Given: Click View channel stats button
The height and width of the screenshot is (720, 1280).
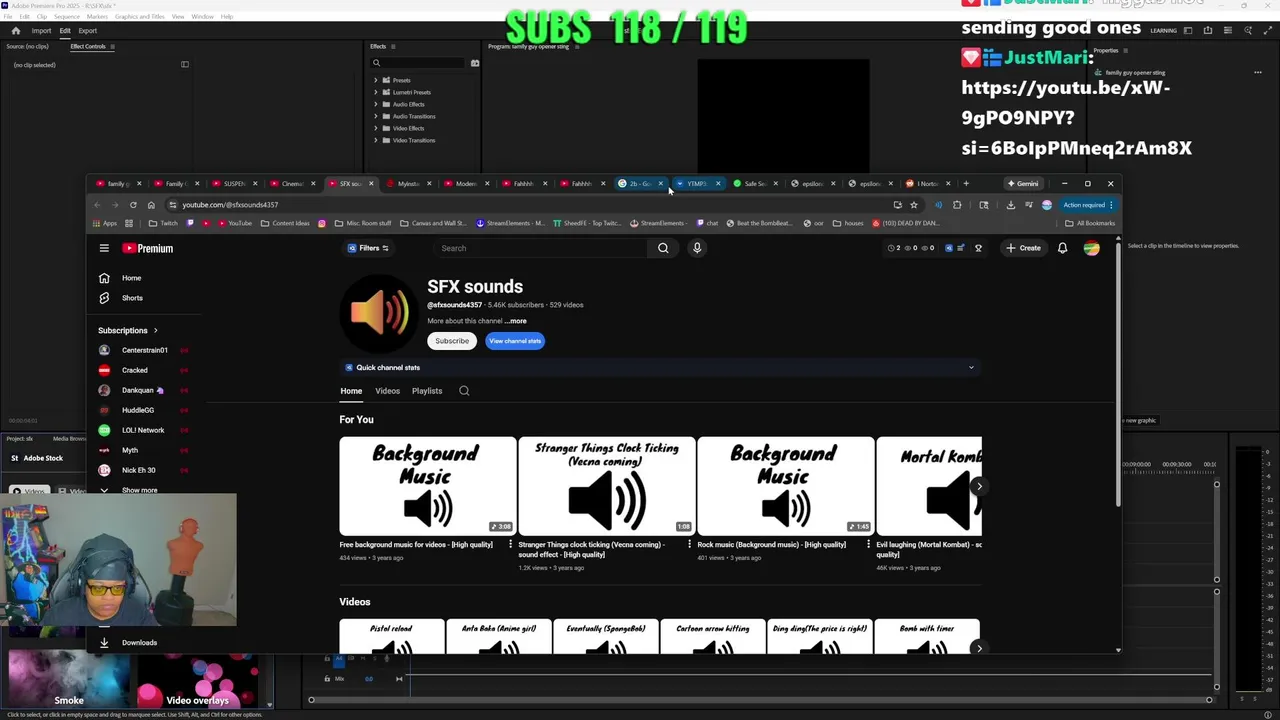Looking at the screenshot, I should [515, 341].
